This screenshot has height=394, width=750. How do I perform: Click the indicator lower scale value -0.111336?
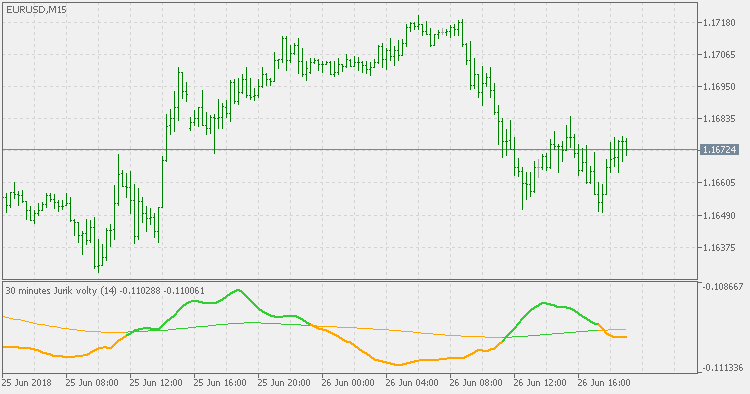point(722,368)
